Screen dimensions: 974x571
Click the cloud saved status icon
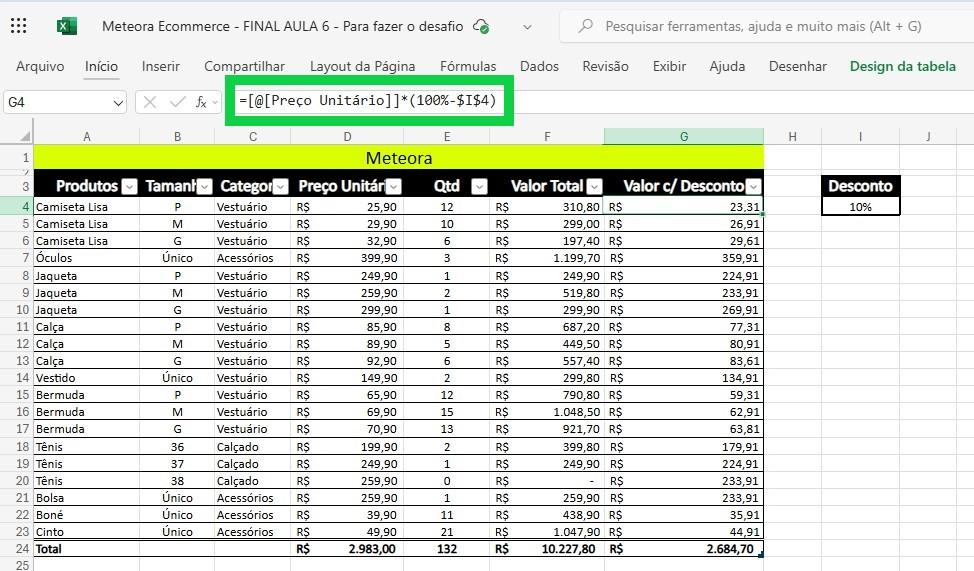tap(481, 26)
